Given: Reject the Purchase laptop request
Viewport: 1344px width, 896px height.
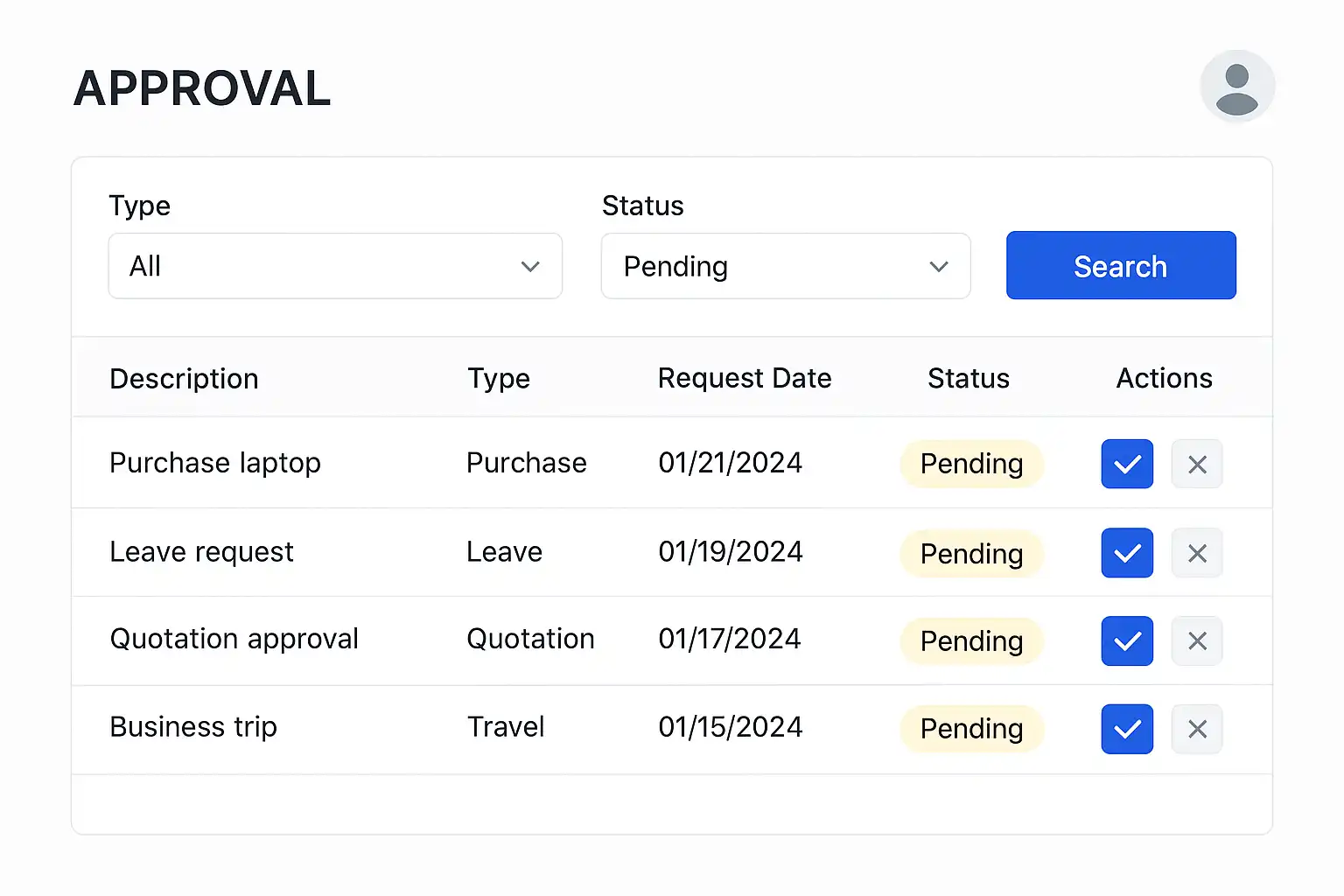Looking at the screenshot, I should [1197, 464].
